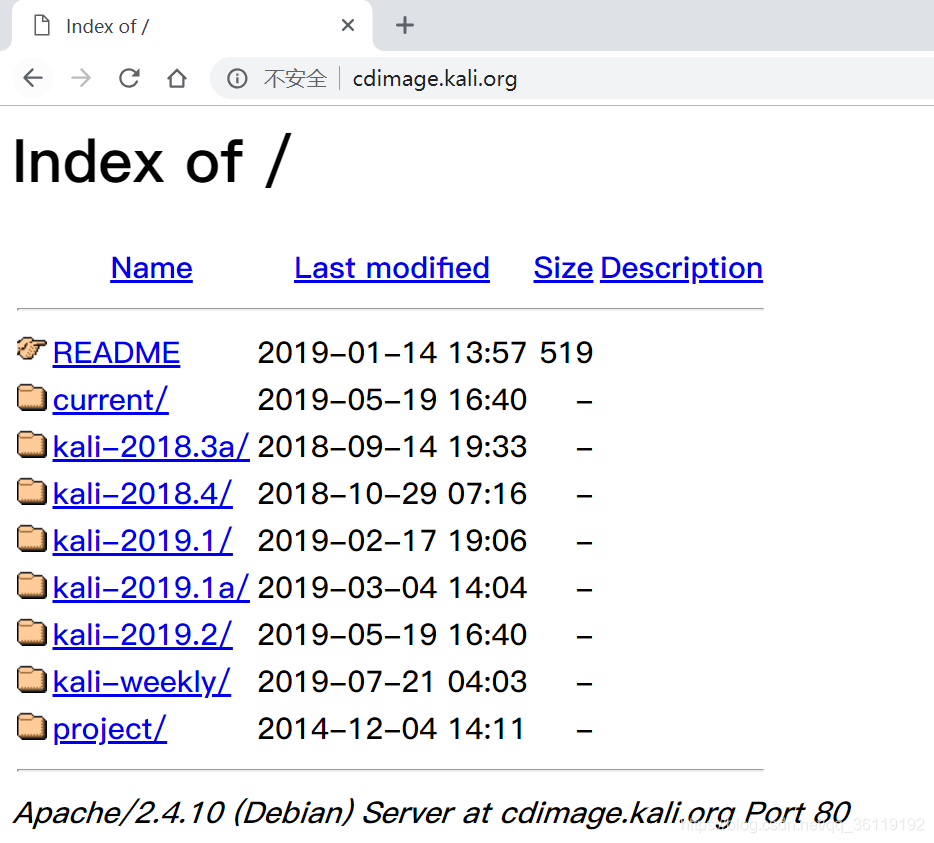Open the kali-2019.1/ directory
Viewport: 934px width, 843px height.
pos(142,541)
